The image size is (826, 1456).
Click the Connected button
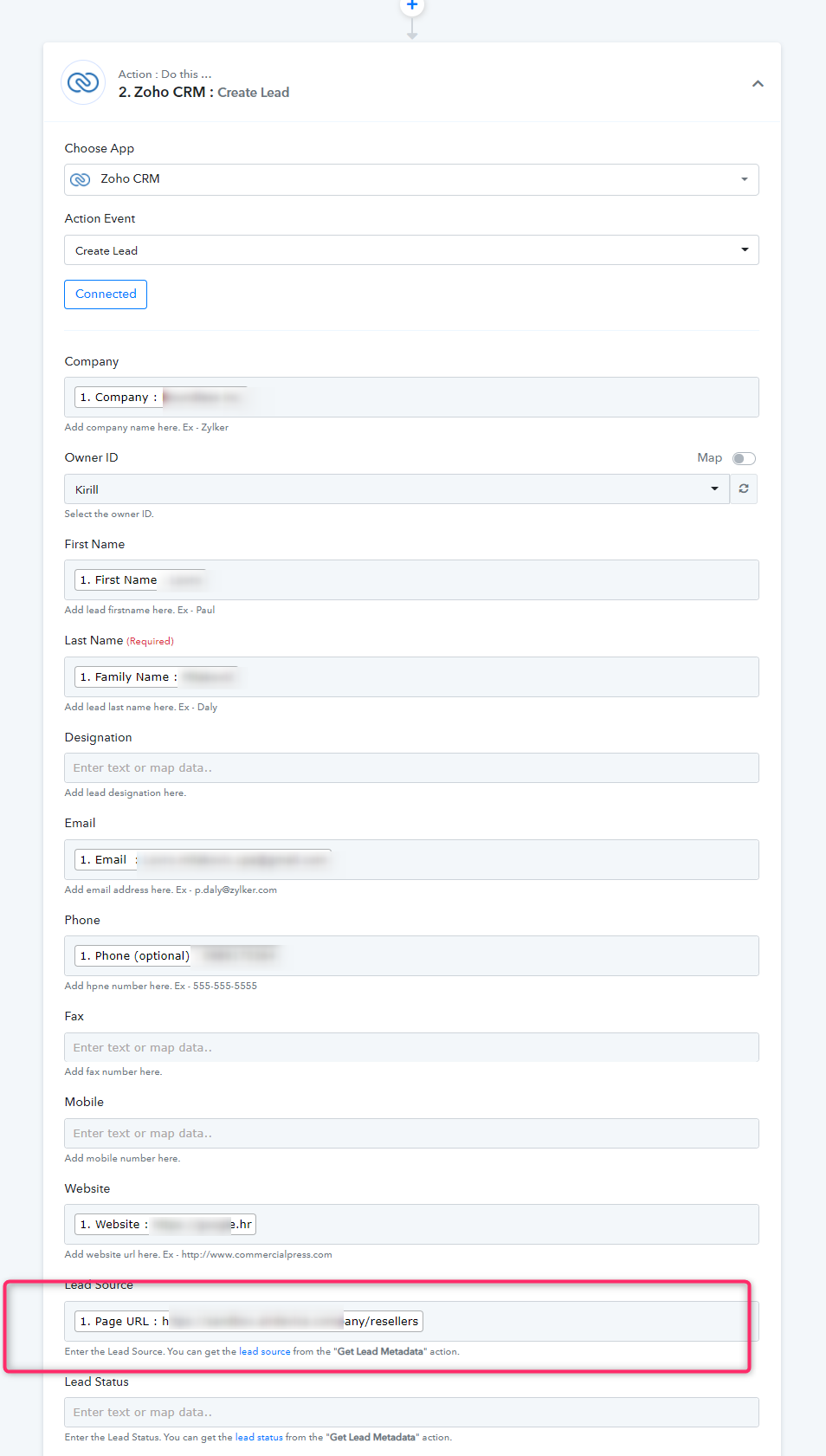pyautogui.click(x=106, y=294)
